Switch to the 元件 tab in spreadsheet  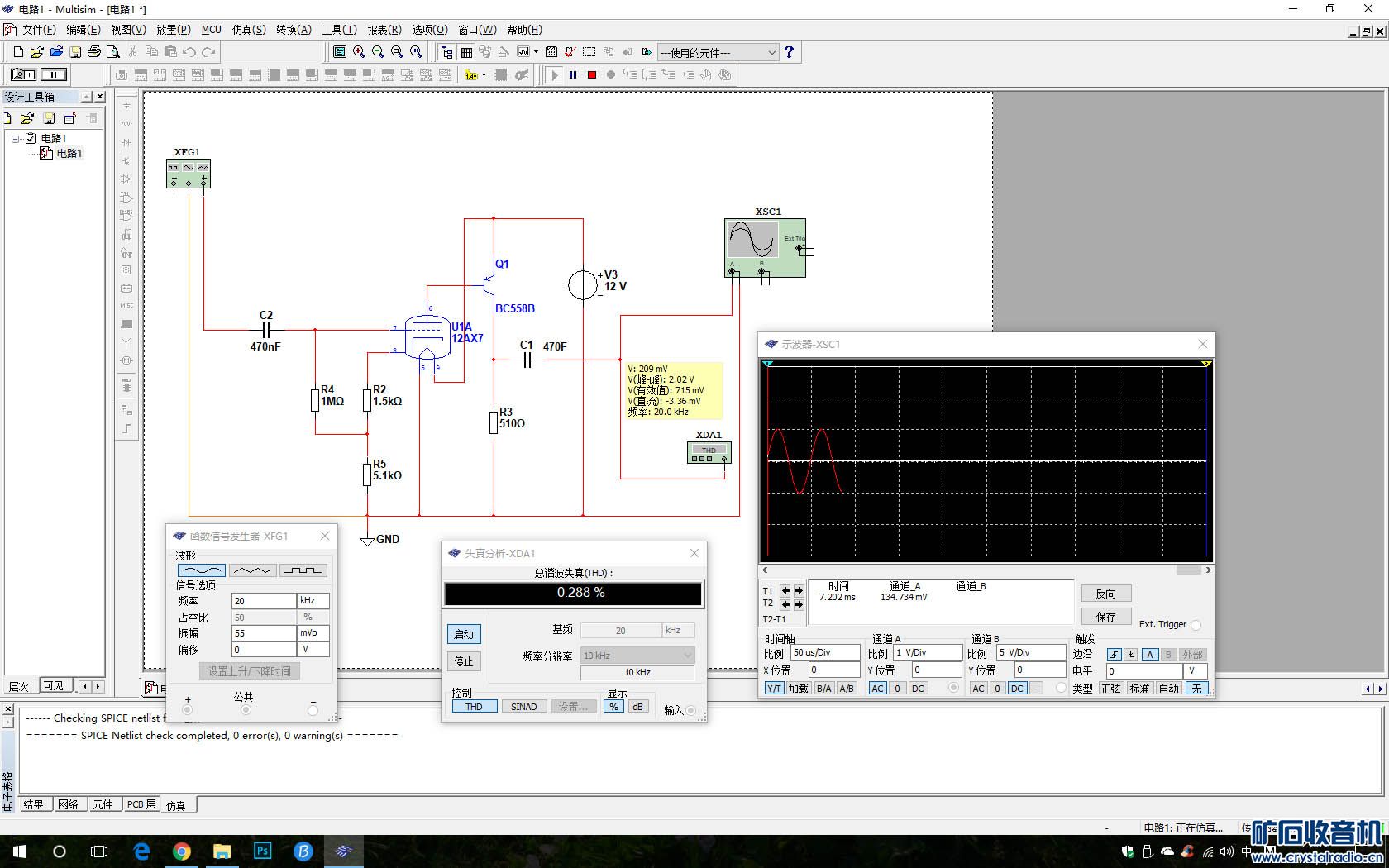click(x=103, y=804)
